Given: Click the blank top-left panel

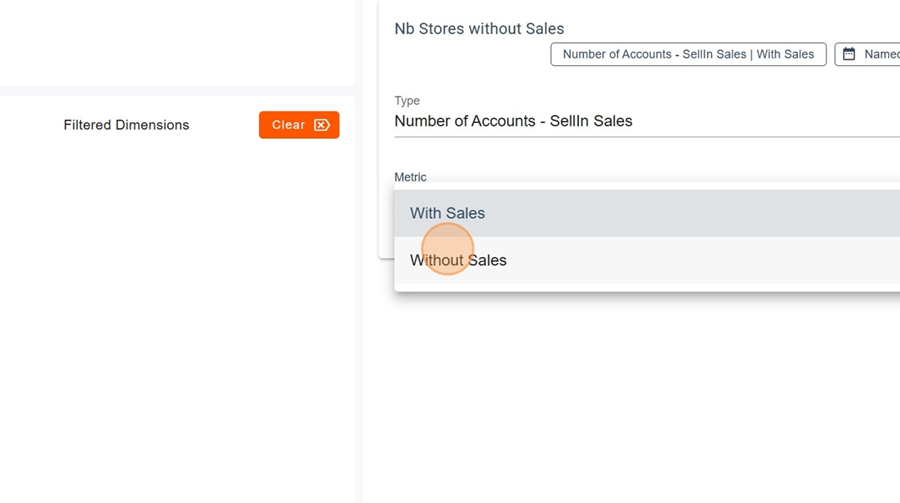Looking at the screenshot, I should 177,42.
